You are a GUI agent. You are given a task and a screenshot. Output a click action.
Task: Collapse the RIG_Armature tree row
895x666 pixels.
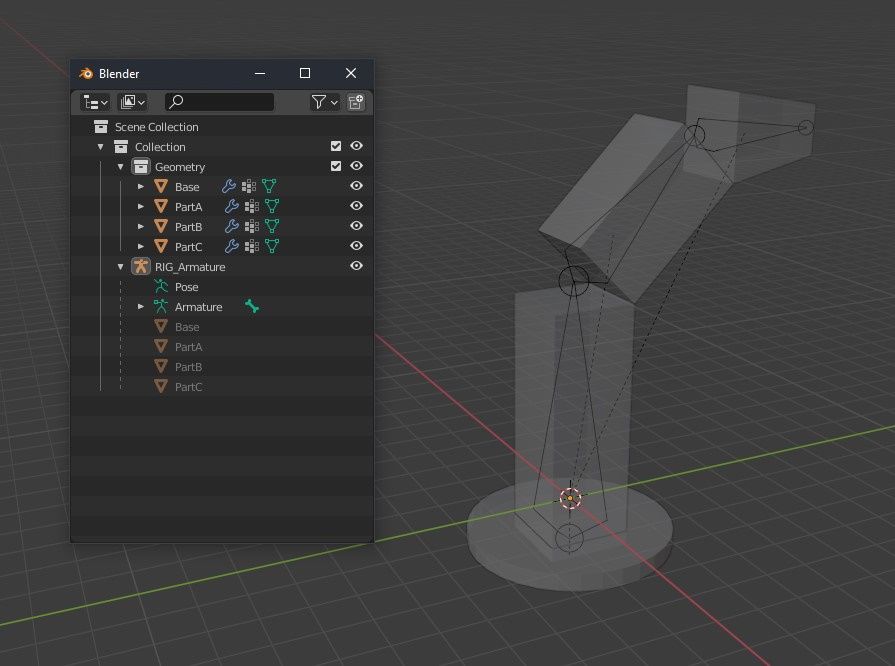pyautogui.click(x=120, y=267)
